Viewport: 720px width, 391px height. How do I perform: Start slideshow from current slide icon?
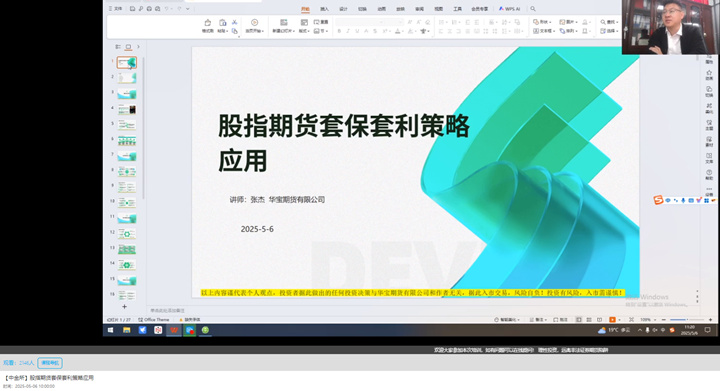254,22
